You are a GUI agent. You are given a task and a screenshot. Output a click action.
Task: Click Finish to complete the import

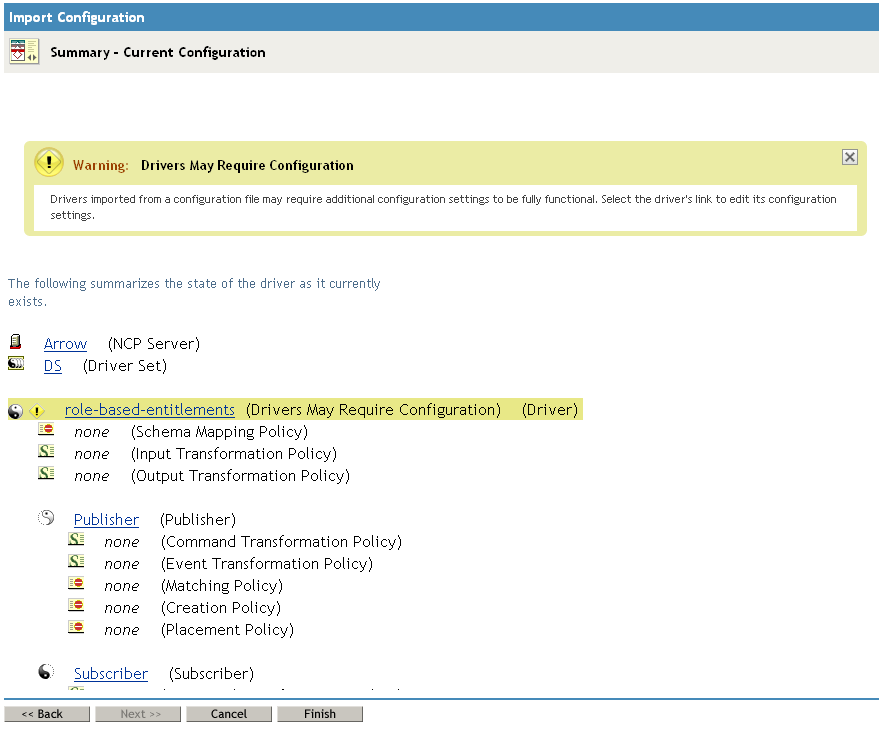pos(320,714)
